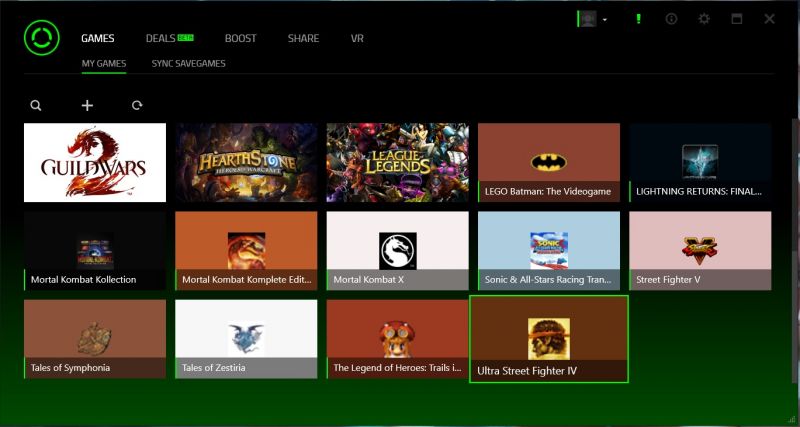
Task: Select the Guild Wars 2 game tile
Action: click(95, 162)
